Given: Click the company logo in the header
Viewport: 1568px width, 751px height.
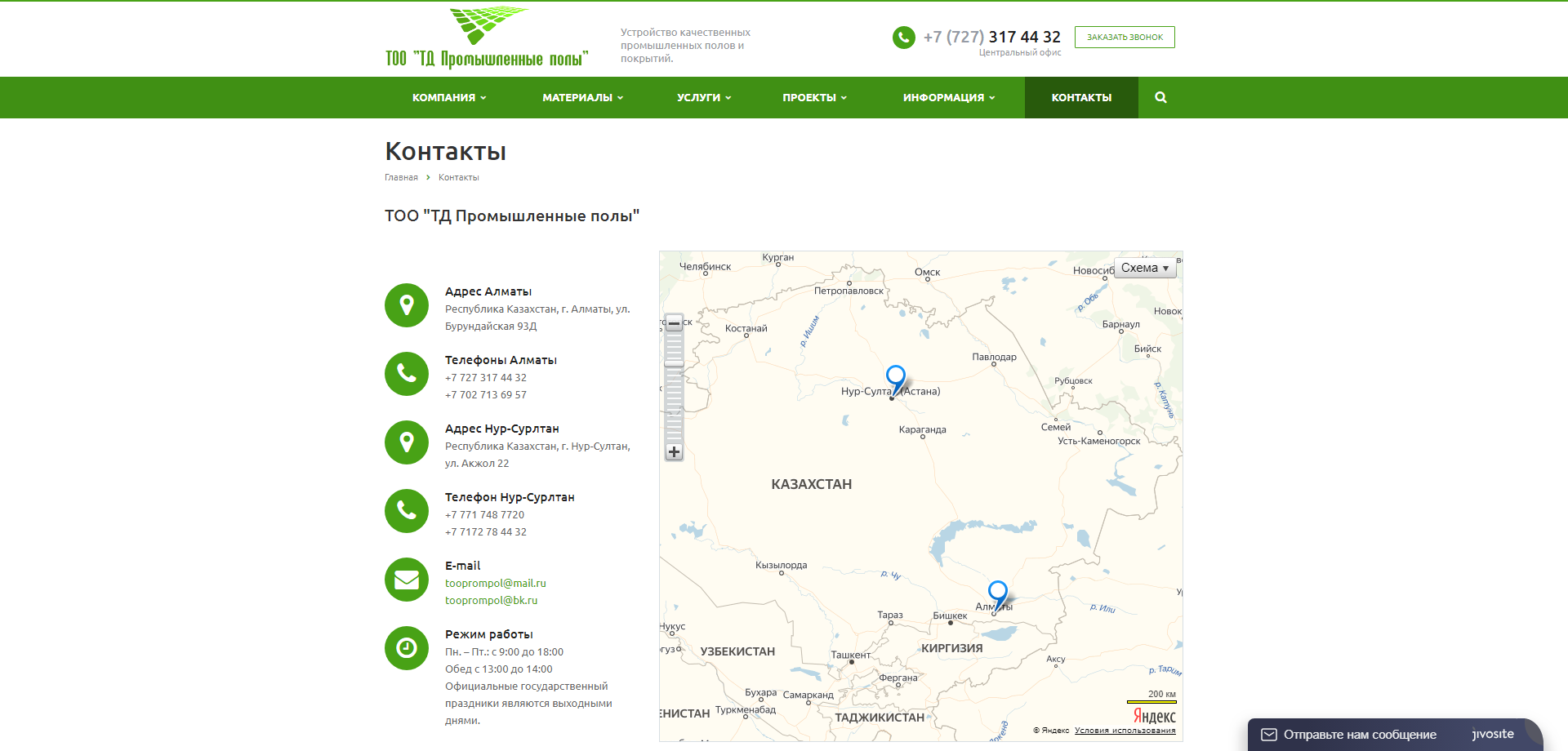Looking at the screenshot, I should coord(487,38).
